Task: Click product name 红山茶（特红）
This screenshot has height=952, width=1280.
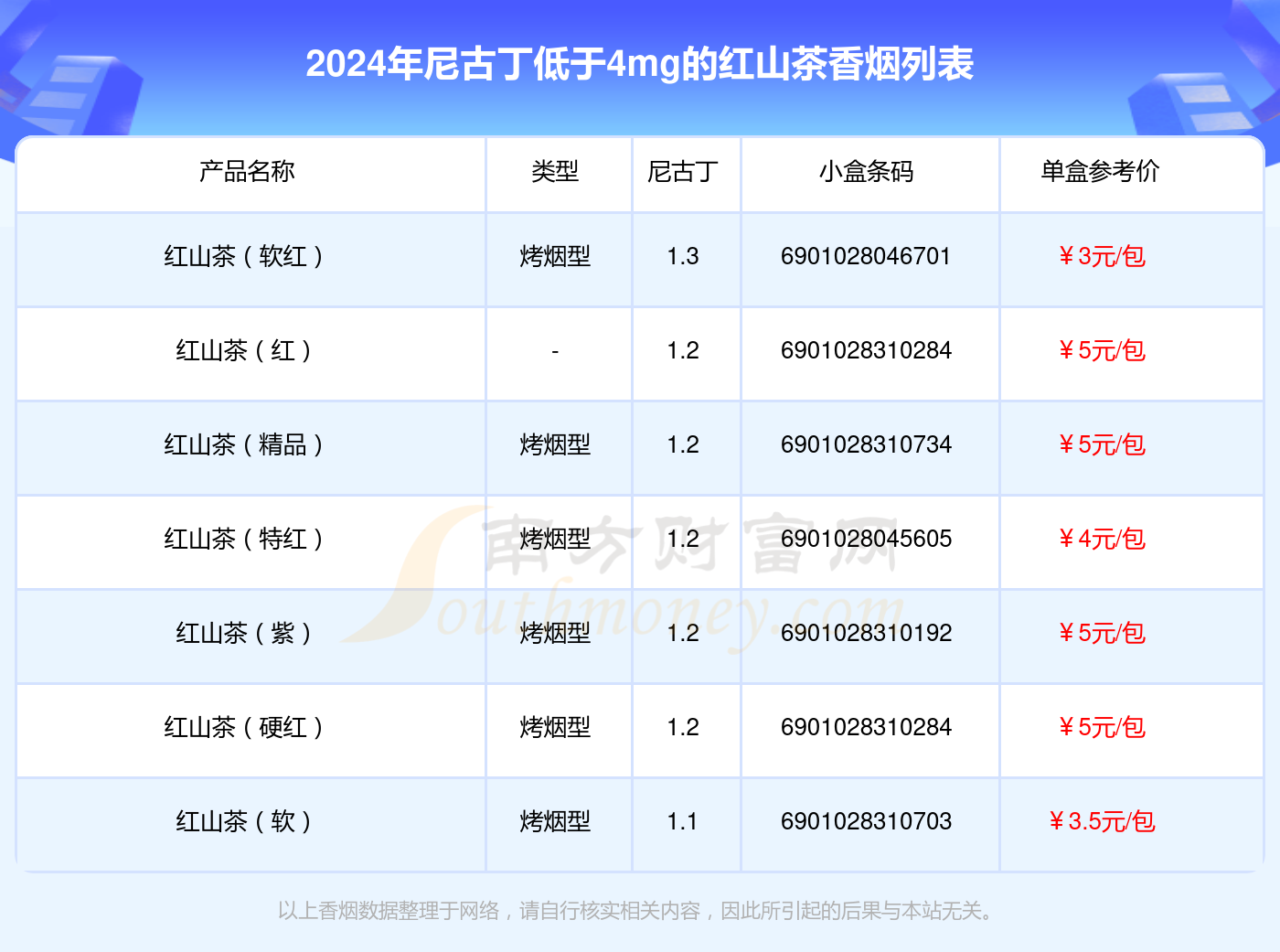Action: [243, 539]
